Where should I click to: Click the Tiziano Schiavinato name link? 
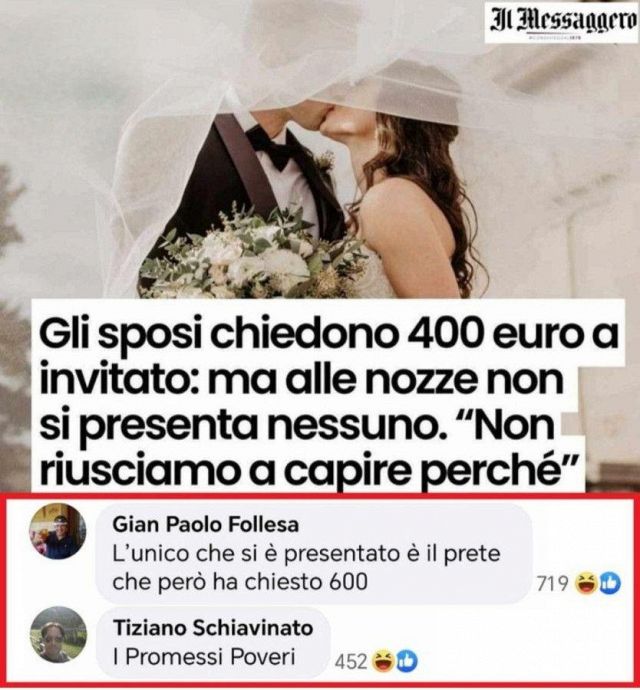213,628
